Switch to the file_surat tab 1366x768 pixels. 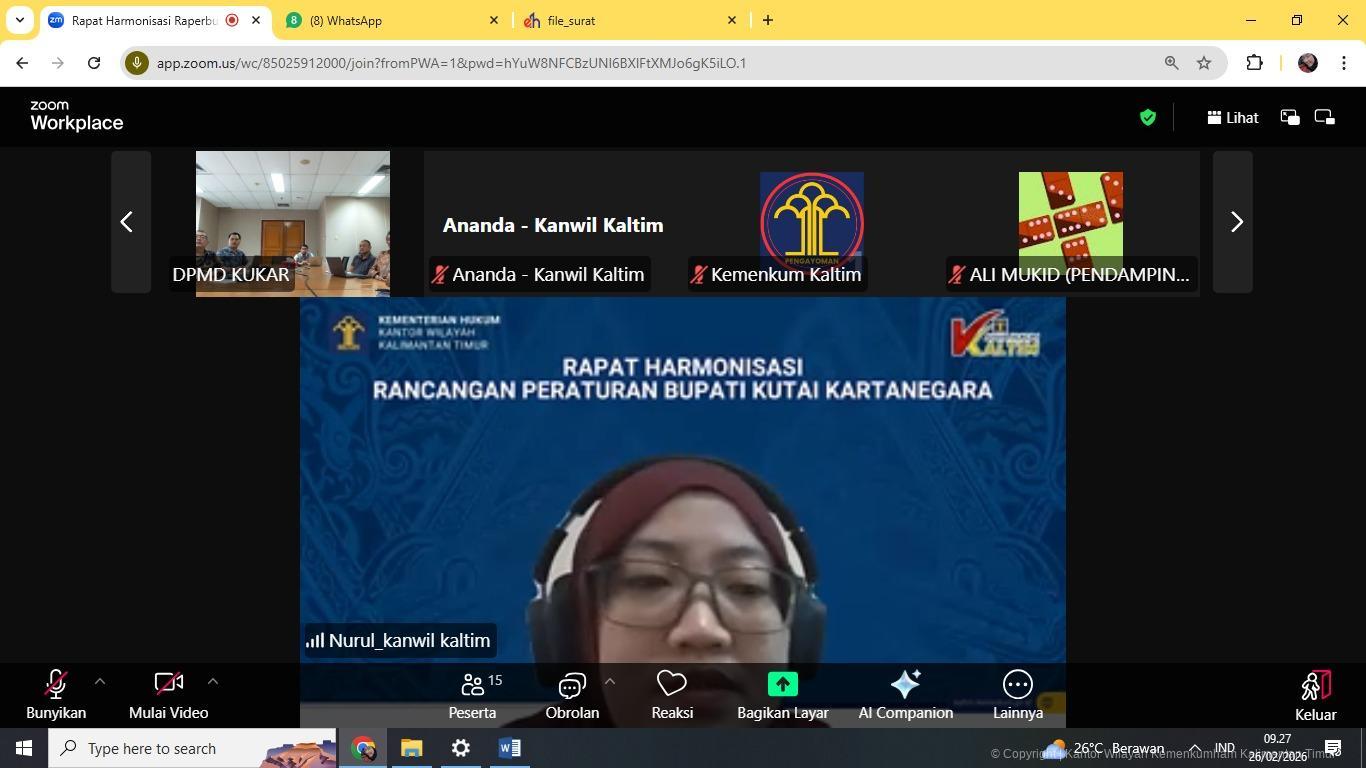pos(625,20)
